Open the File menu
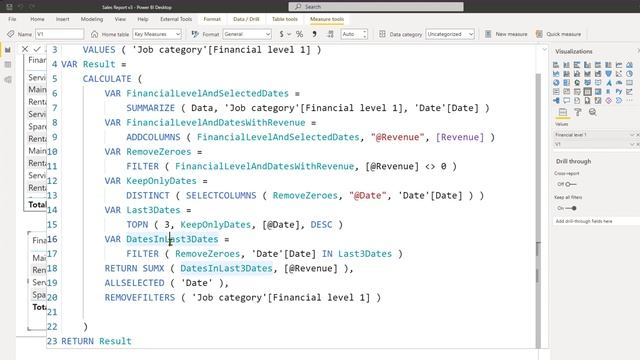The image size is (640, 360). (x=12, y=19)
